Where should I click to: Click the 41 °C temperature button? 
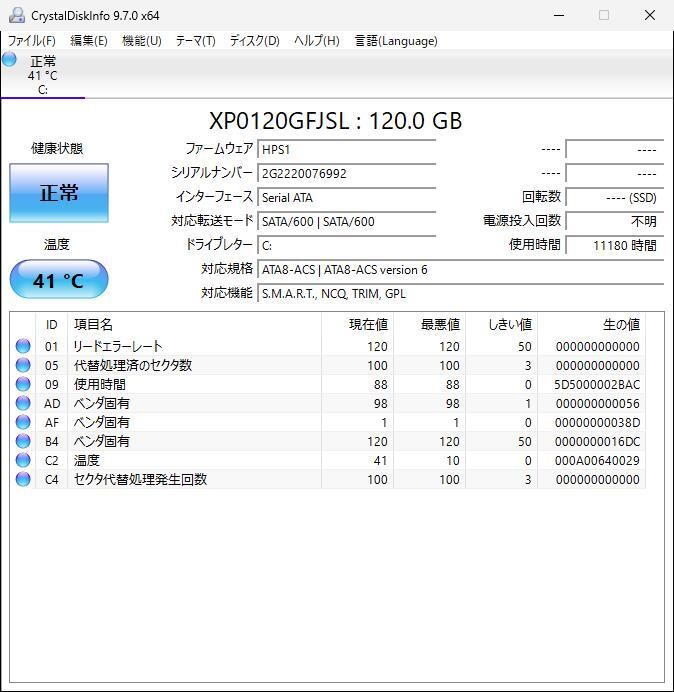tap(59, 280)
